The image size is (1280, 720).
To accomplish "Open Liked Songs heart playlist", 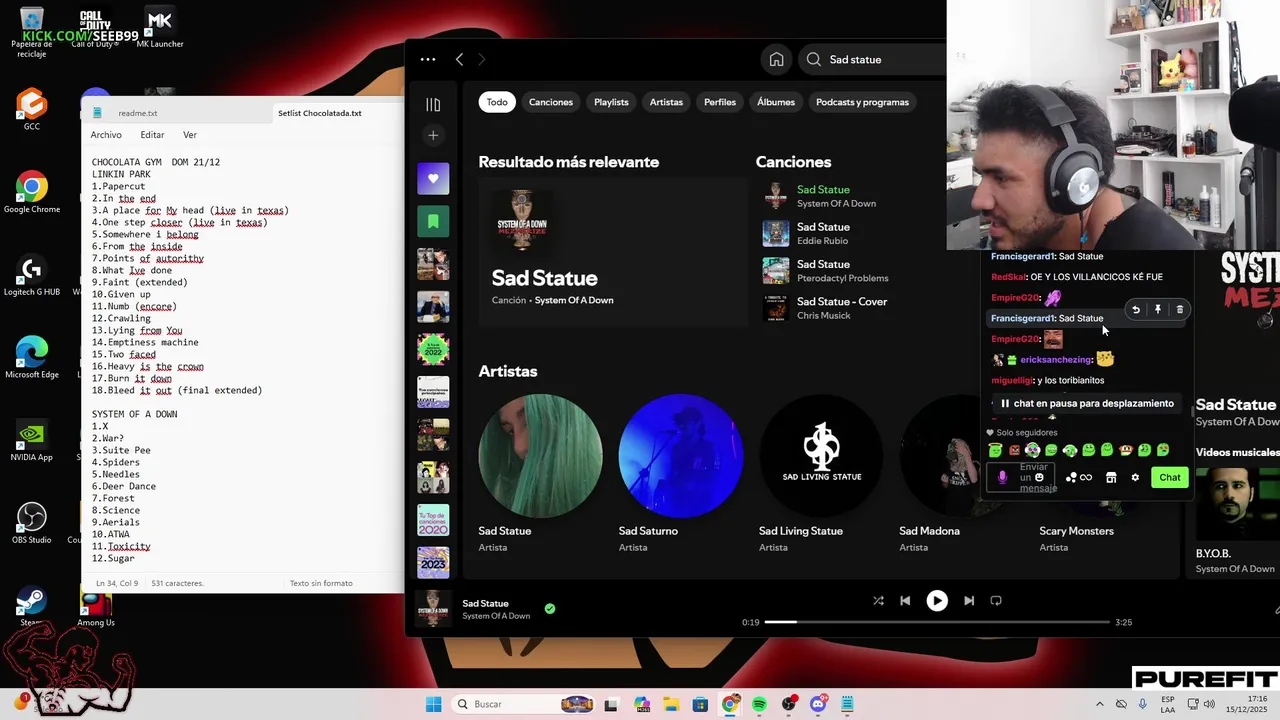I will (x=433, y=179).
